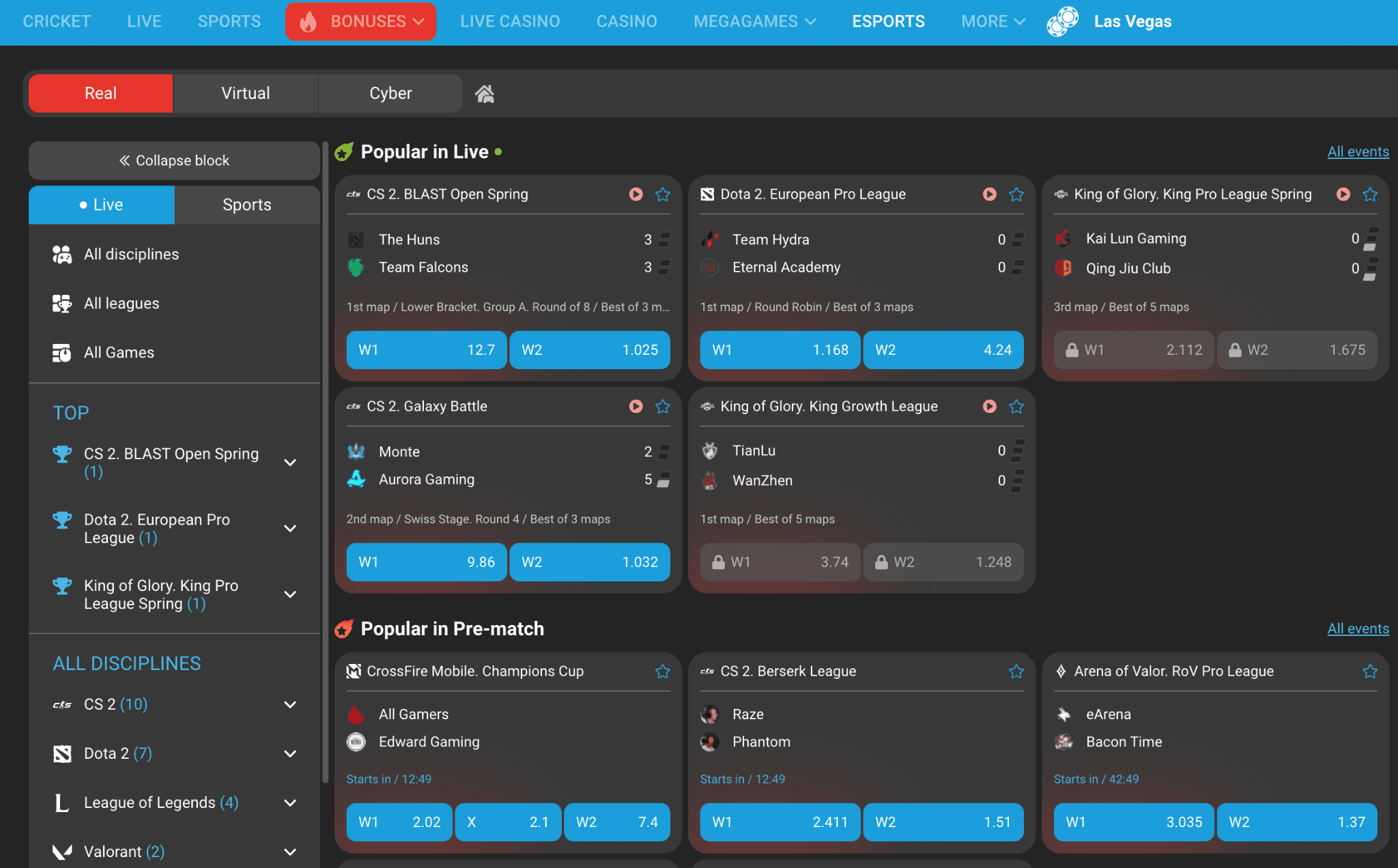
Task: Switch to the Virtual tab
Action: (x=245, y=93)
